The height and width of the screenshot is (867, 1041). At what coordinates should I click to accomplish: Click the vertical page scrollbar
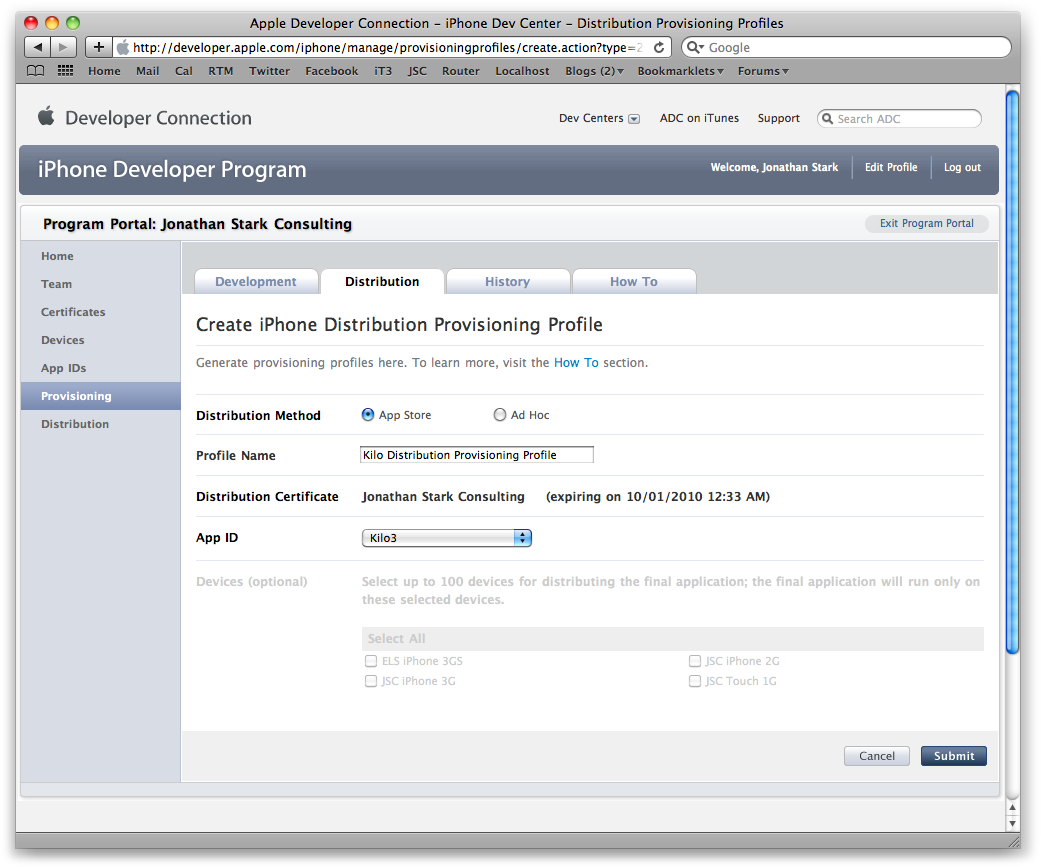(x=1012, y=370)
